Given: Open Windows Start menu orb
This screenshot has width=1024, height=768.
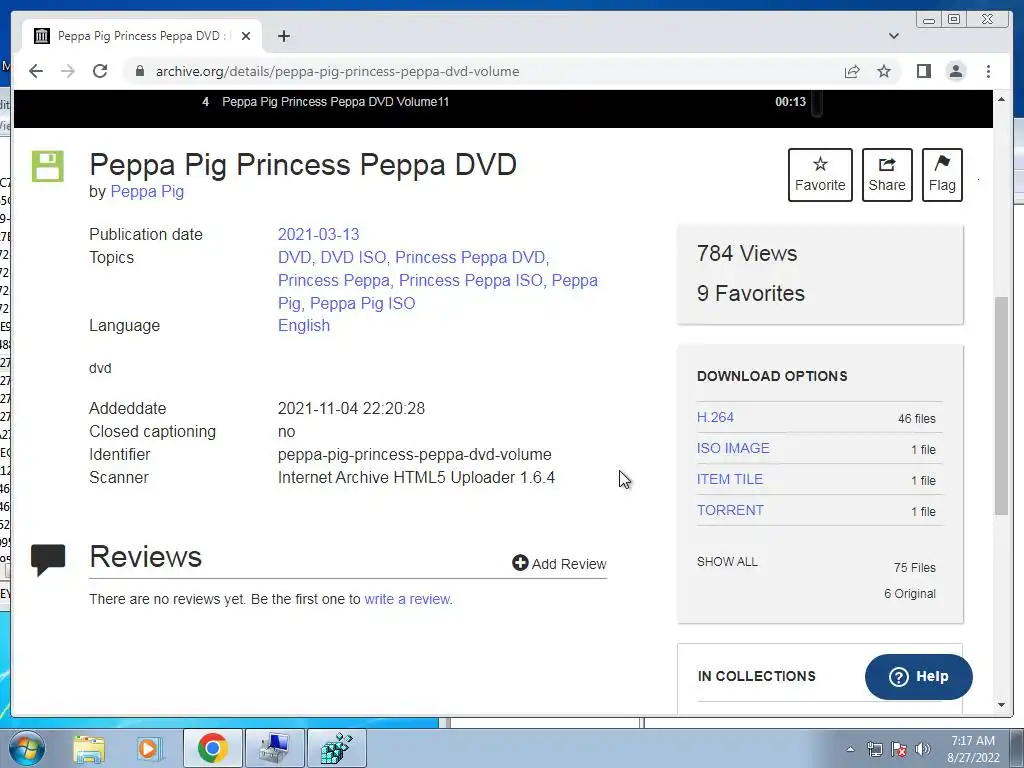Looking at the screenshot, I should click(27, 748).
